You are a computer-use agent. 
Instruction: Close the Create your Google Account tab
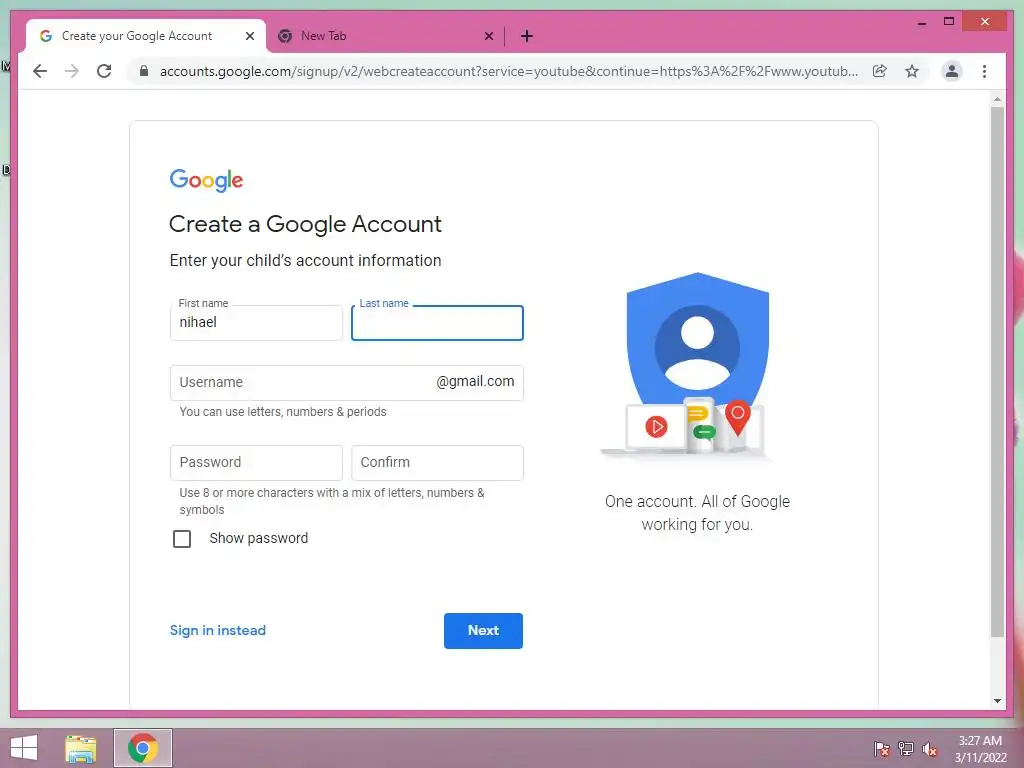tap(249, 36)
